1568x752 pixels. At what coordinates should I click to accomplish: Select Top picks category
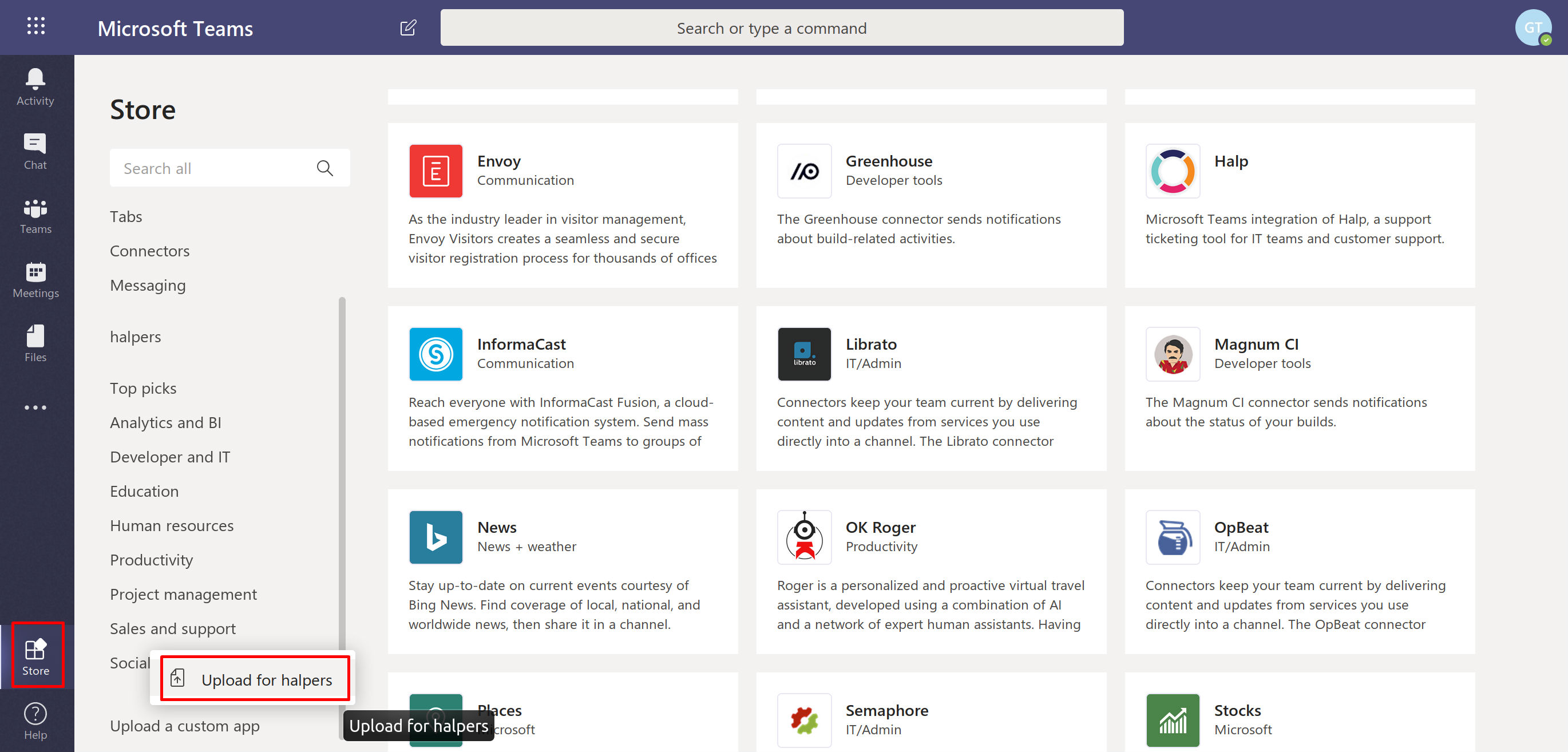pyautogui.click(x=143, y=389)
